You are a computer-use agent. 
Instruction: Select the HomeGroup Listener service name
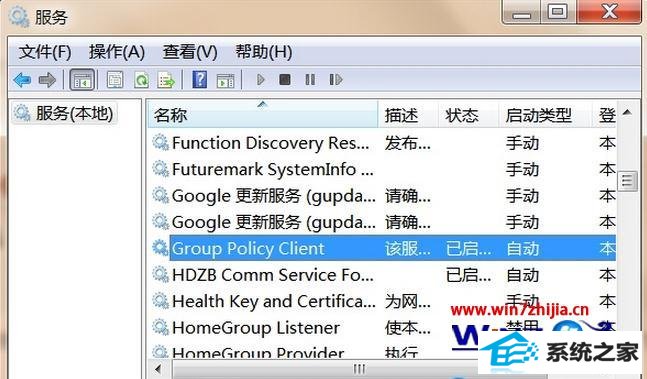click(x=256, y=328)
